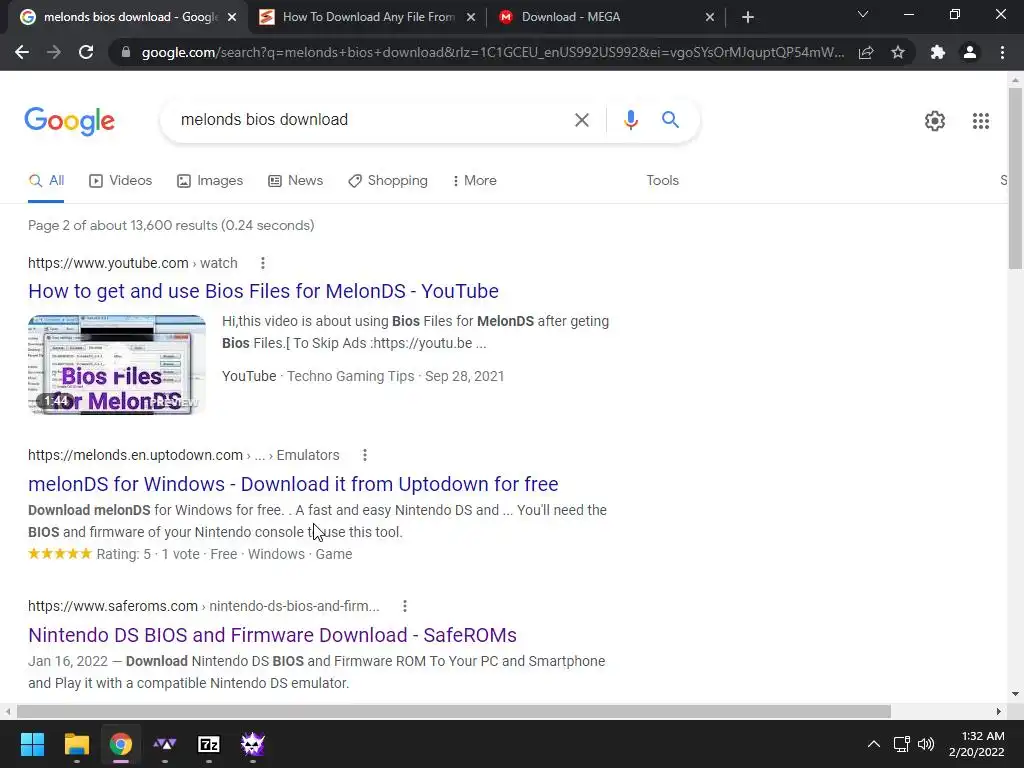The height and width of the screenshot is (768, 1024).
Task: Show hidden system tray icons
Action: [x=873, y=744]
